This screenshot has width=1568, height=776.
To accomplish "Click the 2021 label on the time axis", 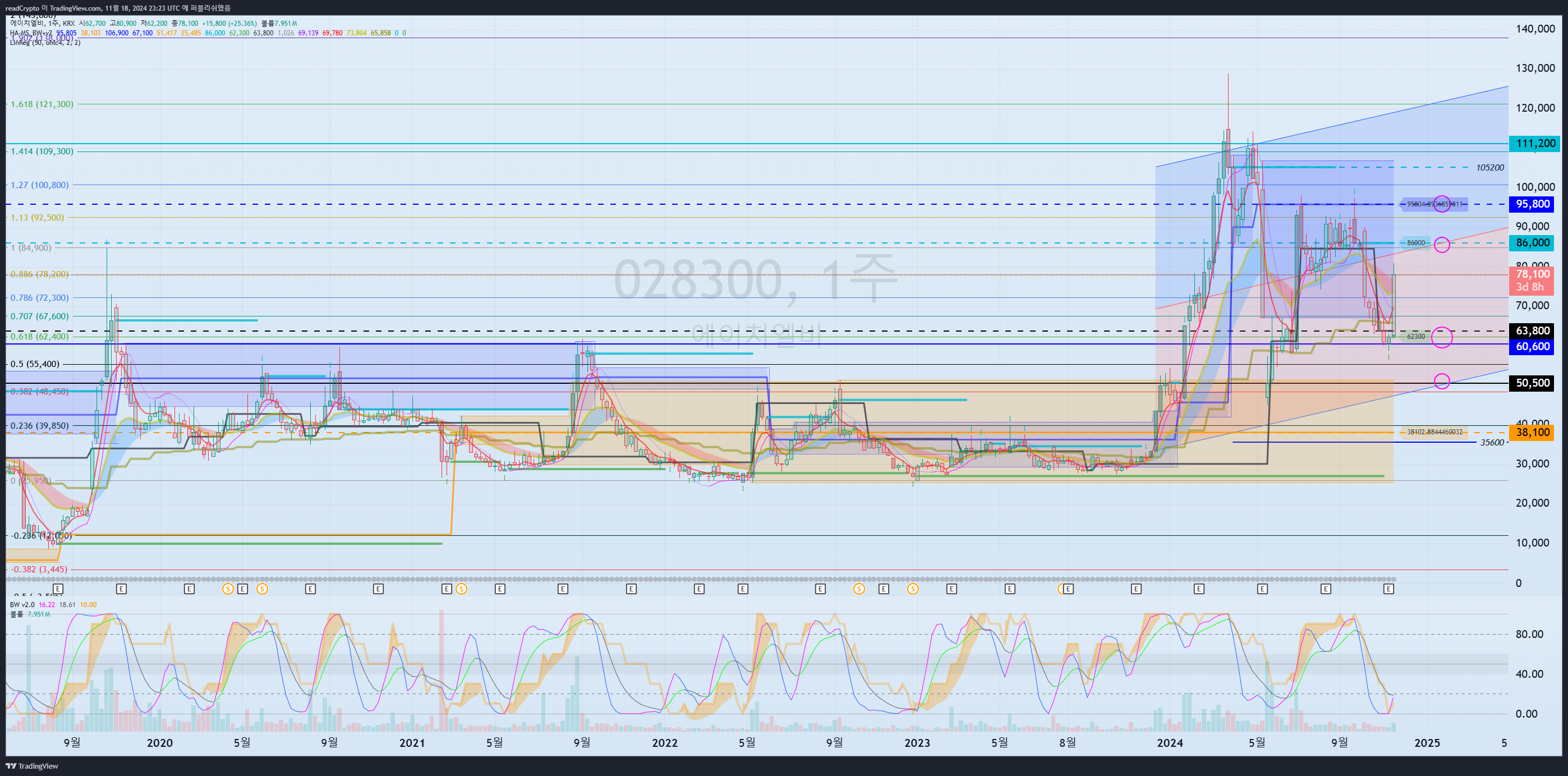I will pos(412,742).
